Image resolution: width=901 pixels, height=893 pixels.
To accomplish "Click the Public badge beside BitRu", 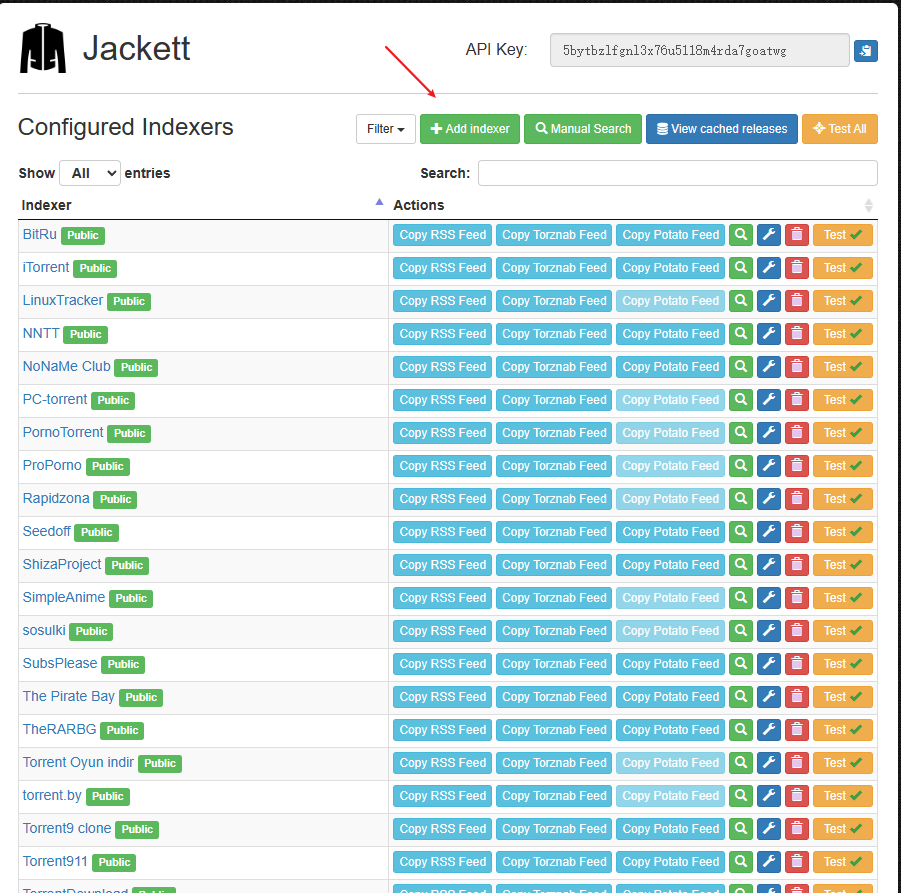I will [83, 235].
